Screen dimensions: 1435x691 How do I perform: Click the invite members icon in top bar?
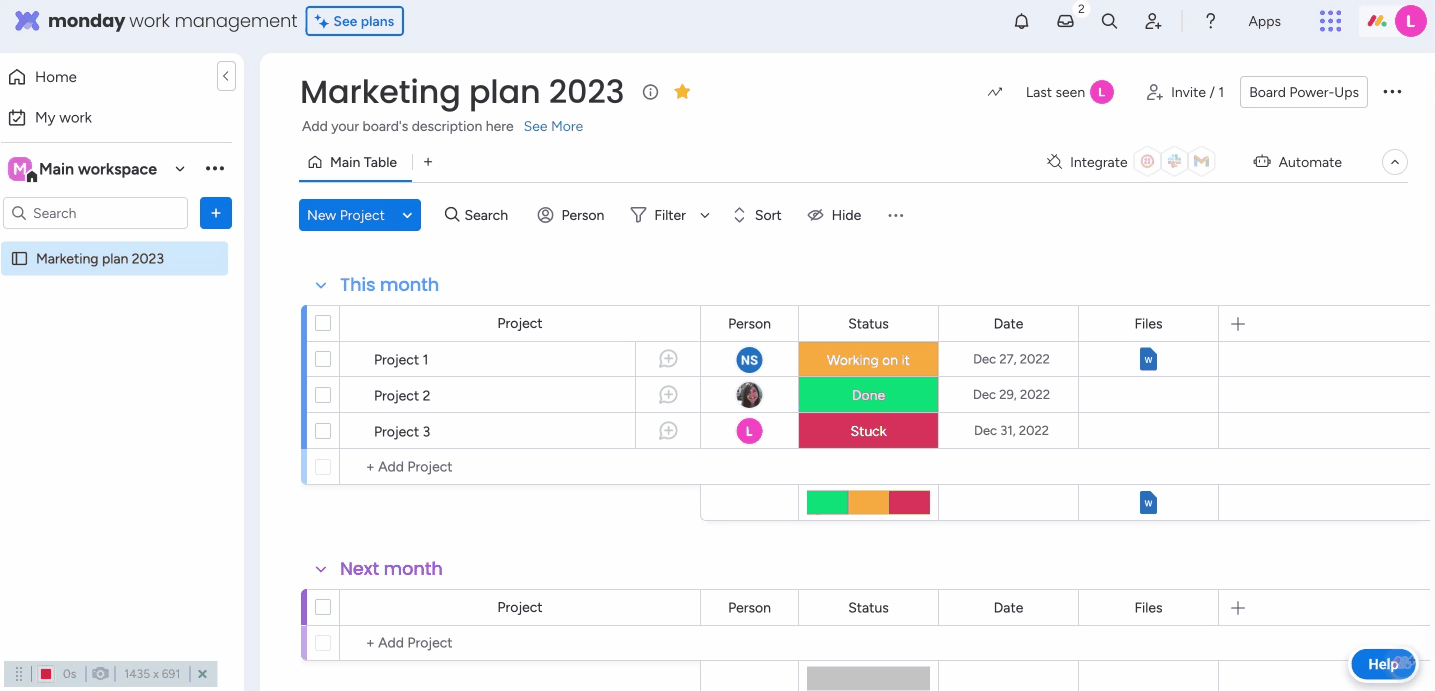[x=1153, y=21]
